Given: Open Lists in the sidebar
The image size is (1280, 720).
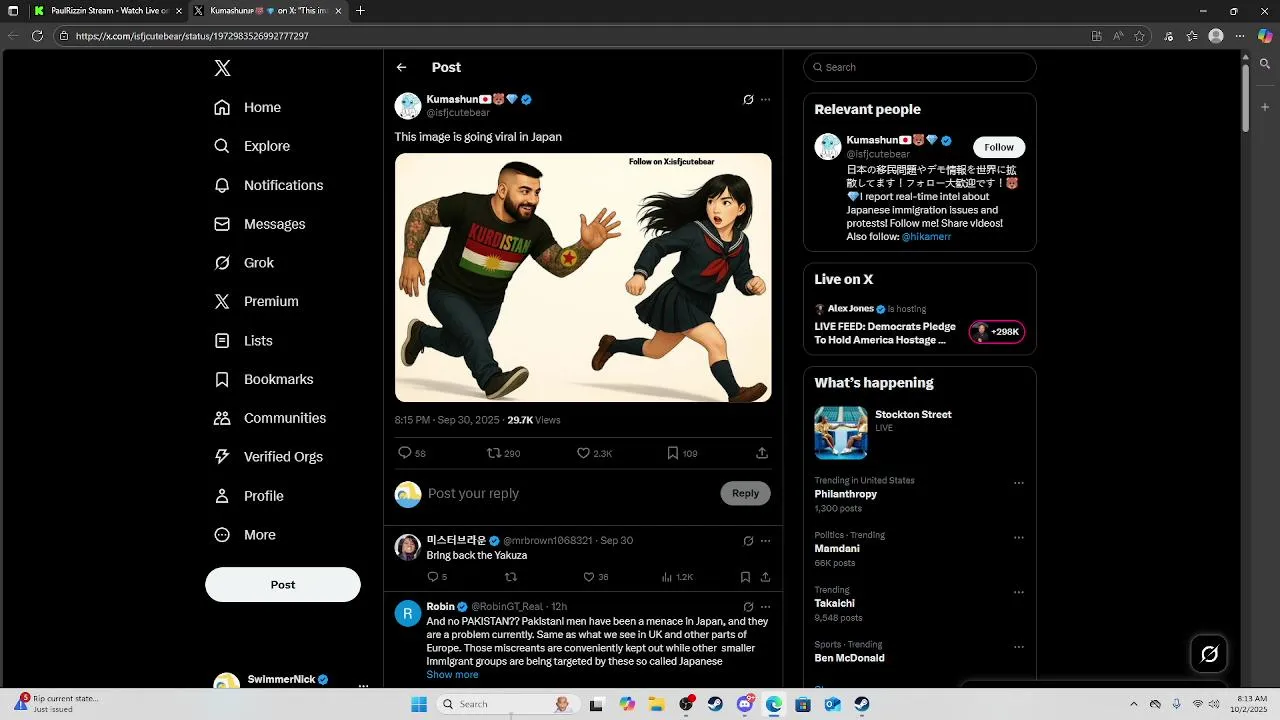Looking at the screenshot, I should (x=244, y=340).
